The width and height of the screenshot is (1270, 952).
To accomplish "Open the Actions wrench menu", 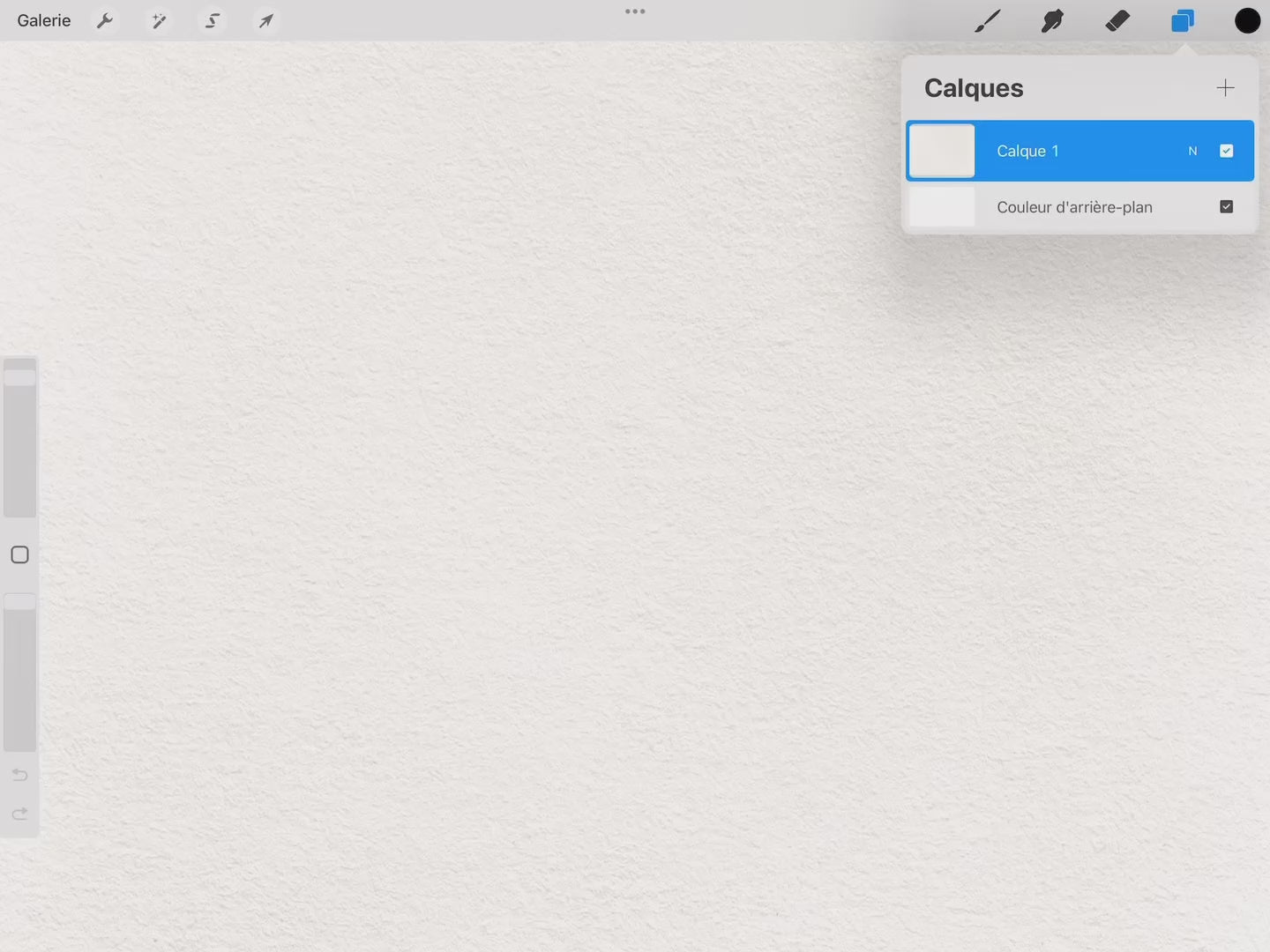I will 105,20.
